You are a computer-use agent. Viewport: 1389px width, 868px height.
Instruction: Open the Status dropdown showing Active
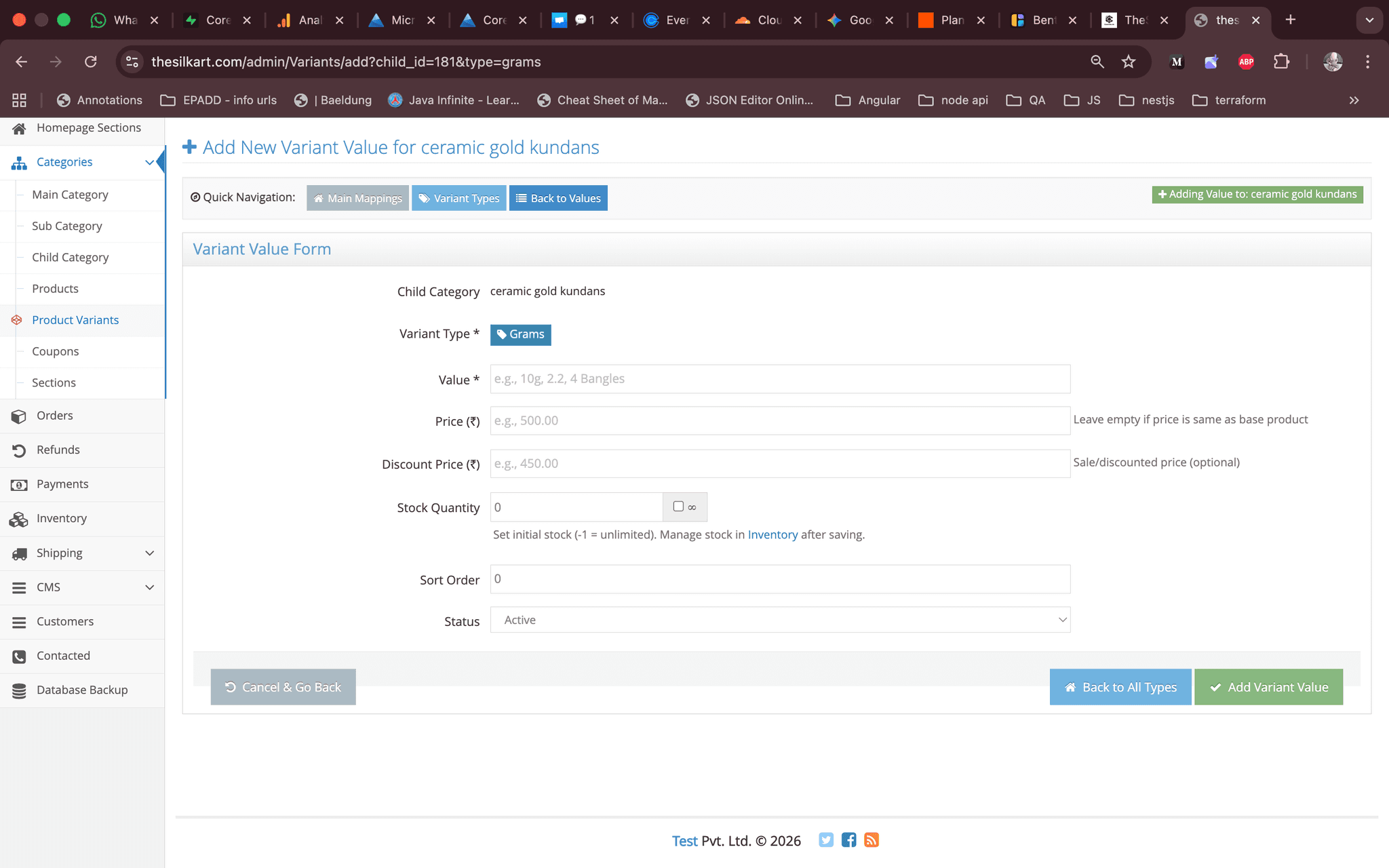[780, 620]
